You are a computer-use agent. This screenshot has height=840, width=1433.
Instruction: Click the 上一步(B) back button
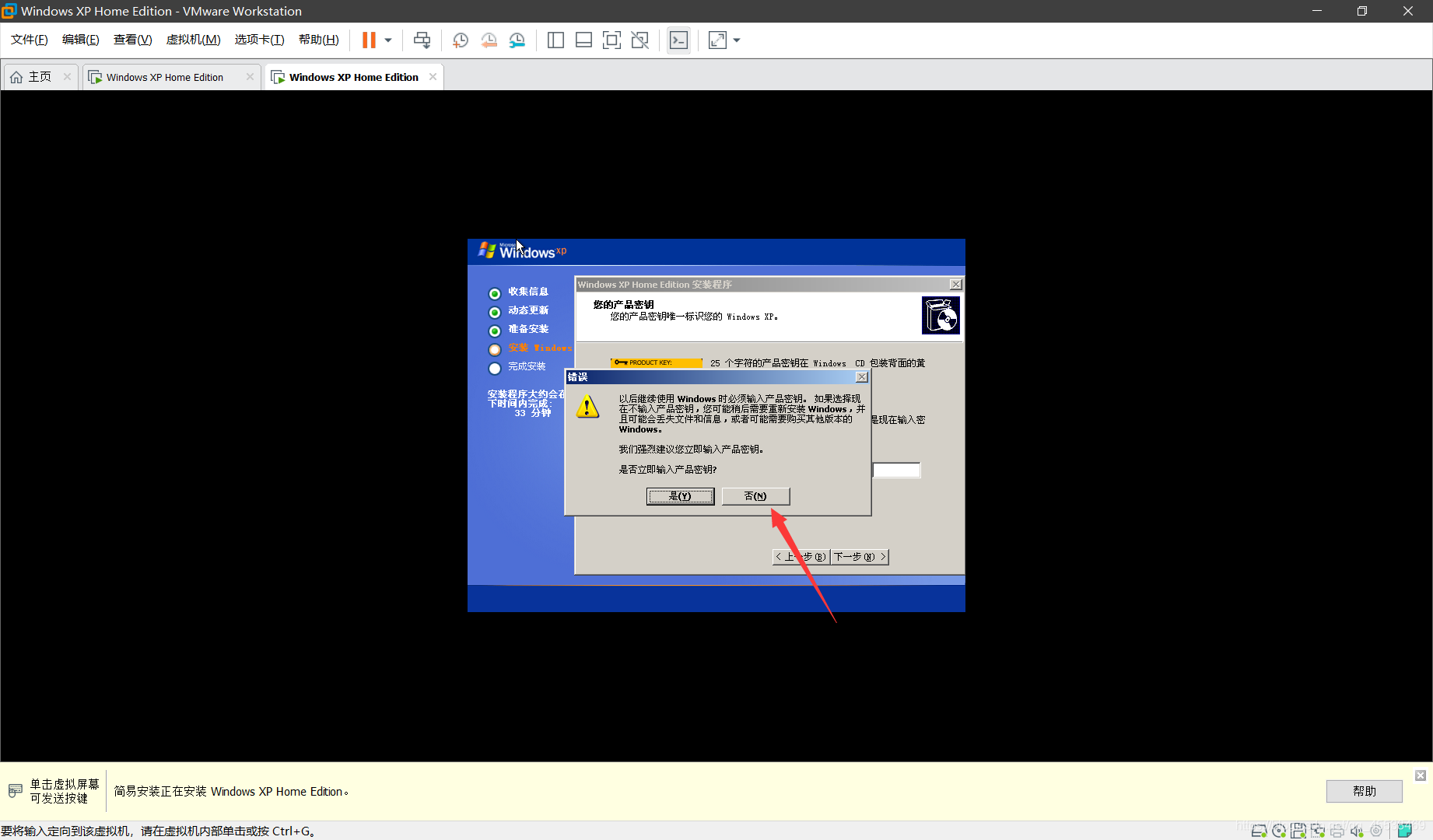tap(801, 557)
